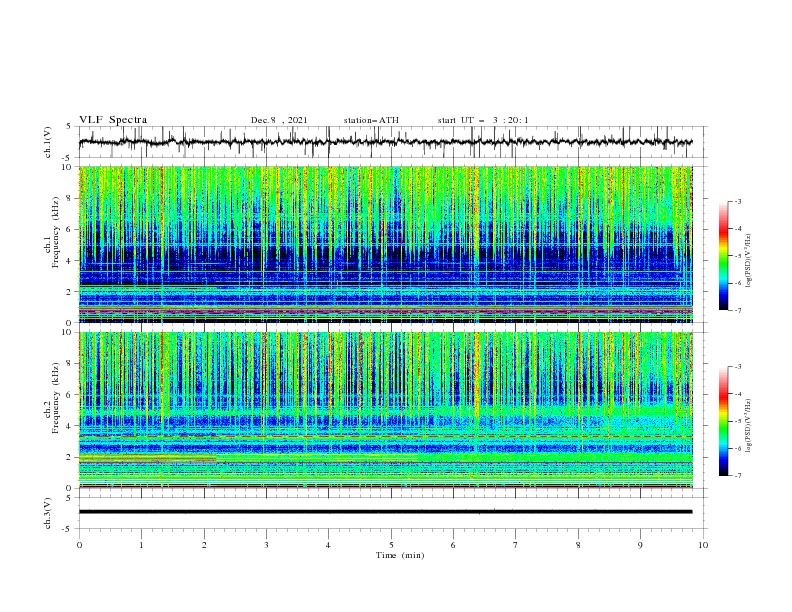This screenshot has width=792, height=612.
Task: Select the "Time (min)" axis title
Action: tap(400, 555)
